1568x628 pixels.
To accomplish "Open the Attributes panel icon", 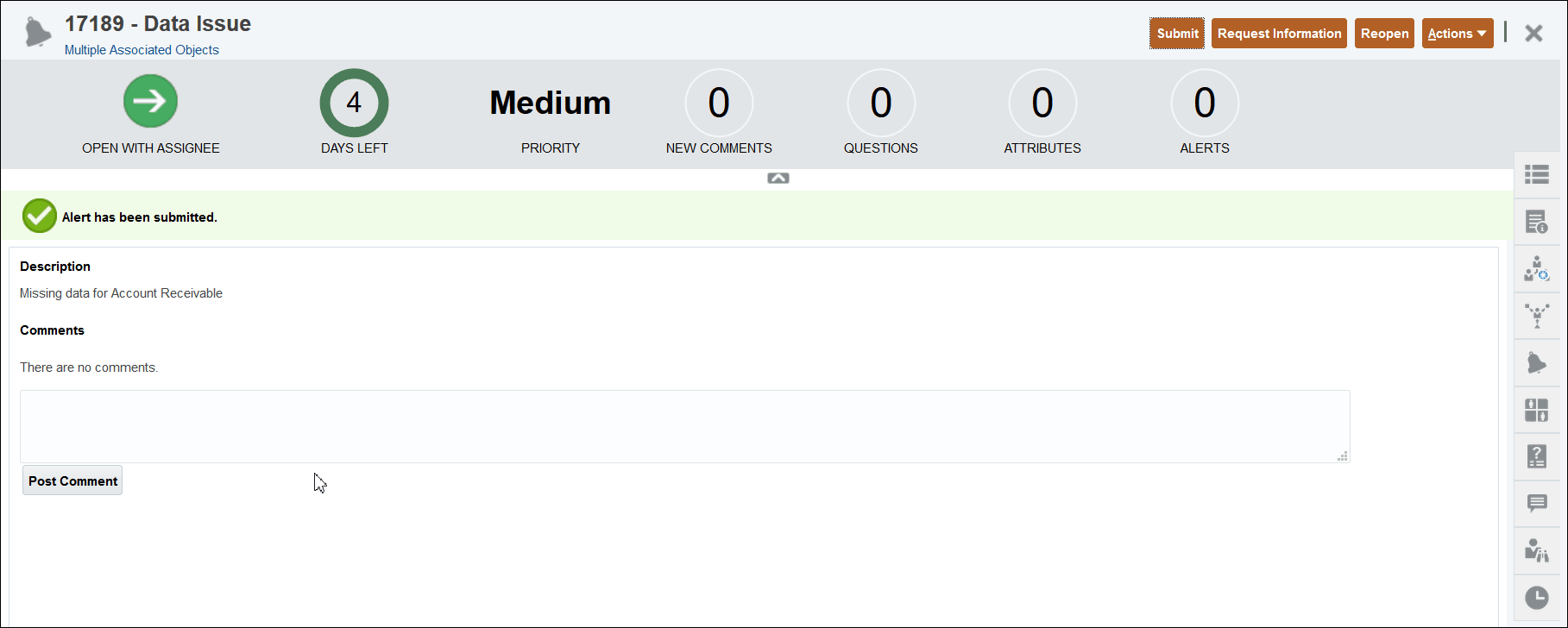I will point(1539,410).
